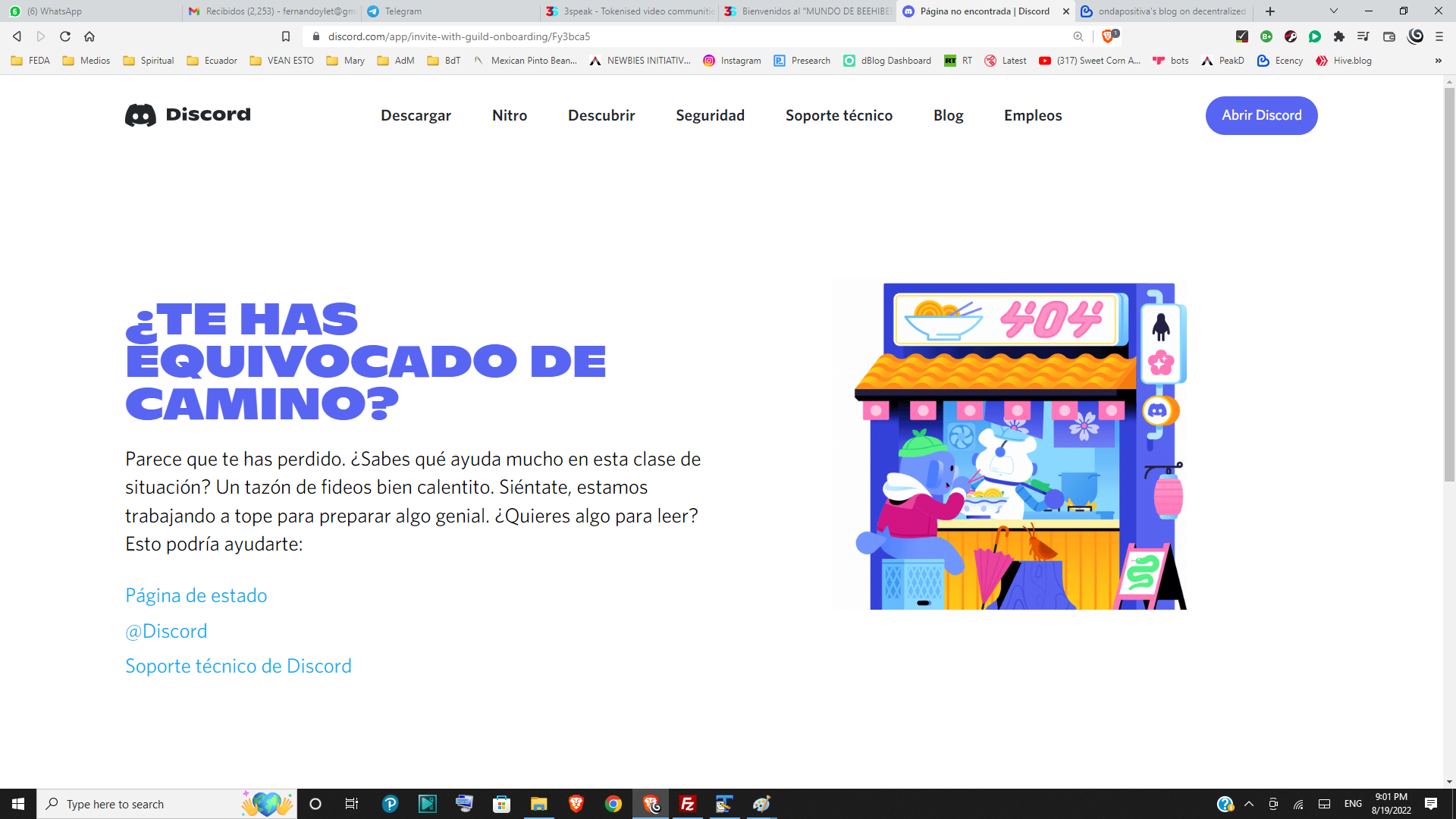Viewport: 1456px width, 819px height.
Task: Click the Abrir Discord button
Action: (x=1261, y=115)
